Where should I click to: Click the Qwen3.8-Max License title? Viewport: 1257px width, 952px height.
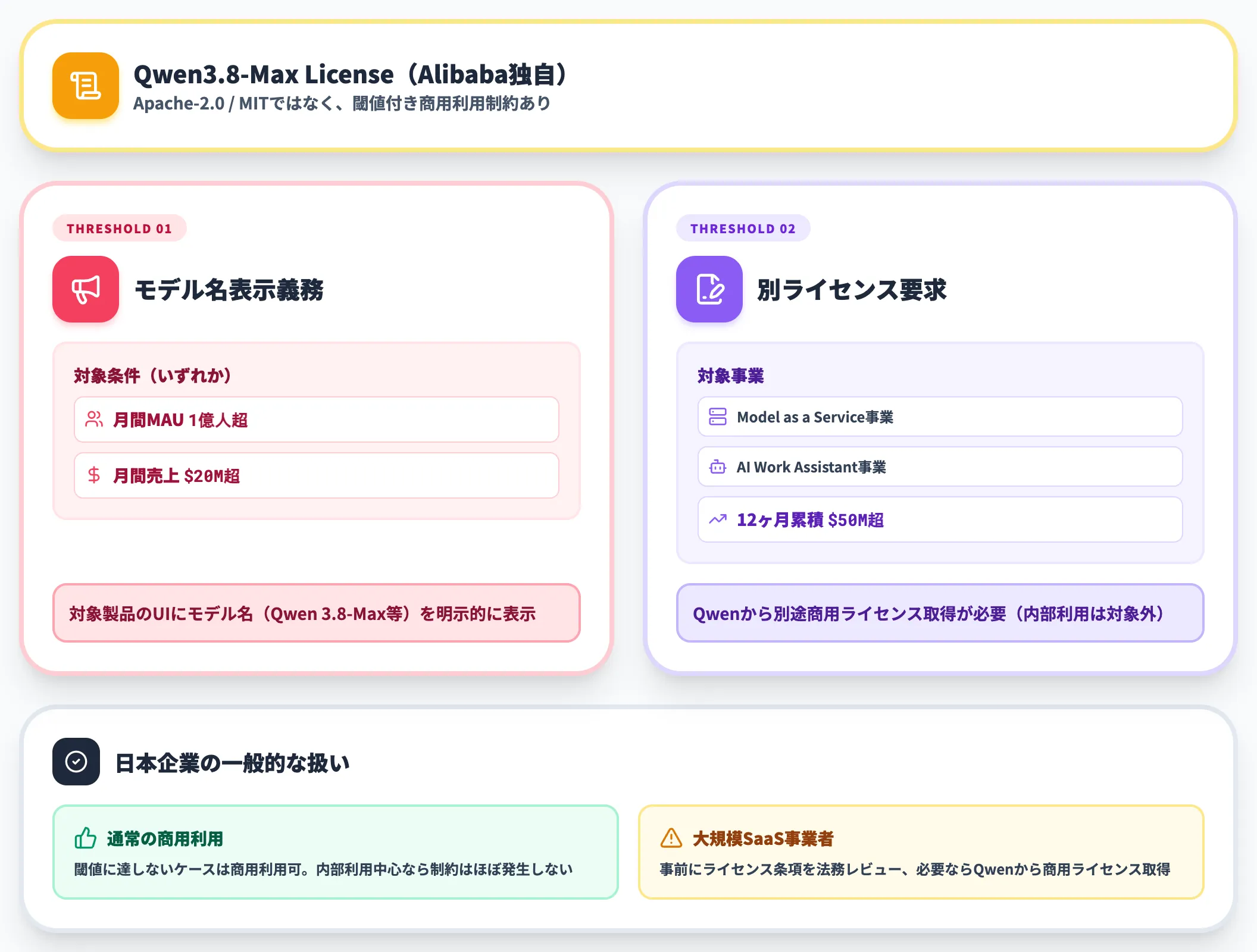tap(351, 75)
